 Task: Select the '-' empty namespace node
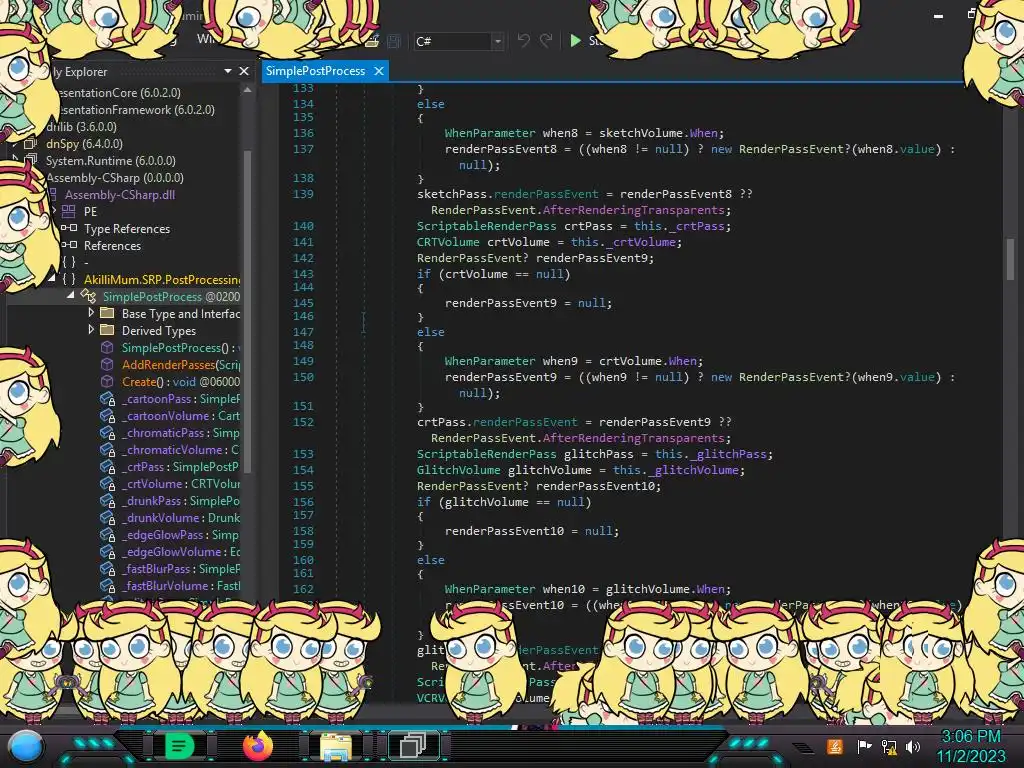pos(86,263)
